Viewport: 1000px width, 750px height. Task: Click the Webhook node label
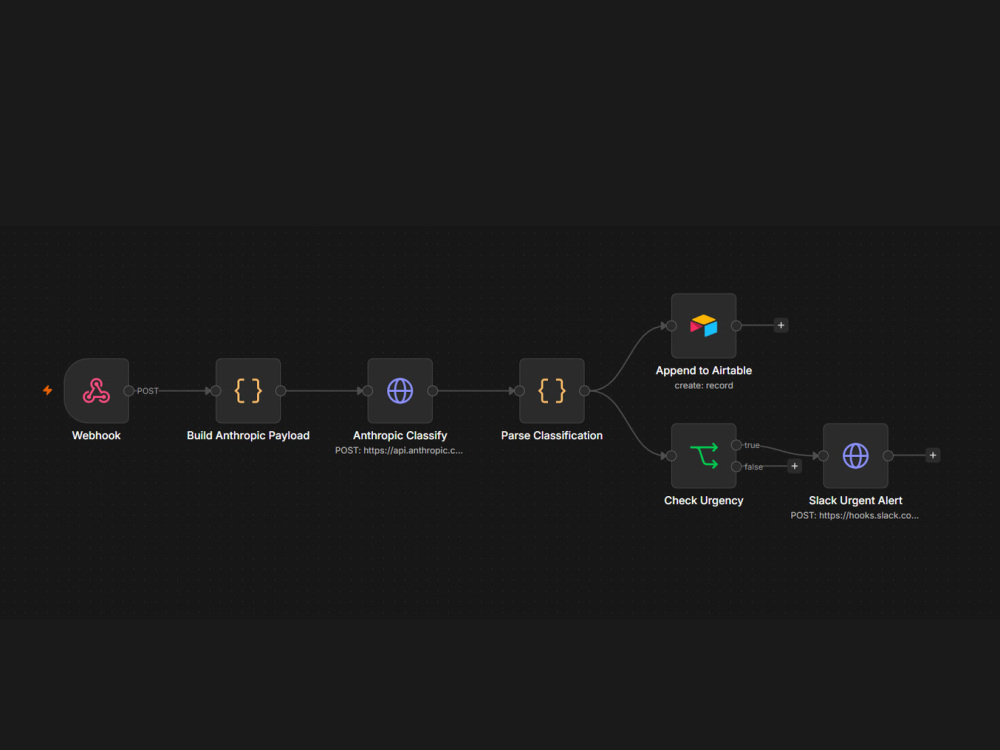coord(96,436)
